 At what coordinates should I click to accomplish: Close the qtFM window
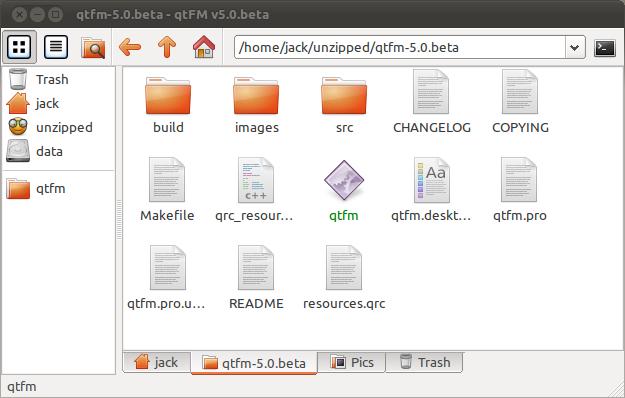(x=19, y=15)
